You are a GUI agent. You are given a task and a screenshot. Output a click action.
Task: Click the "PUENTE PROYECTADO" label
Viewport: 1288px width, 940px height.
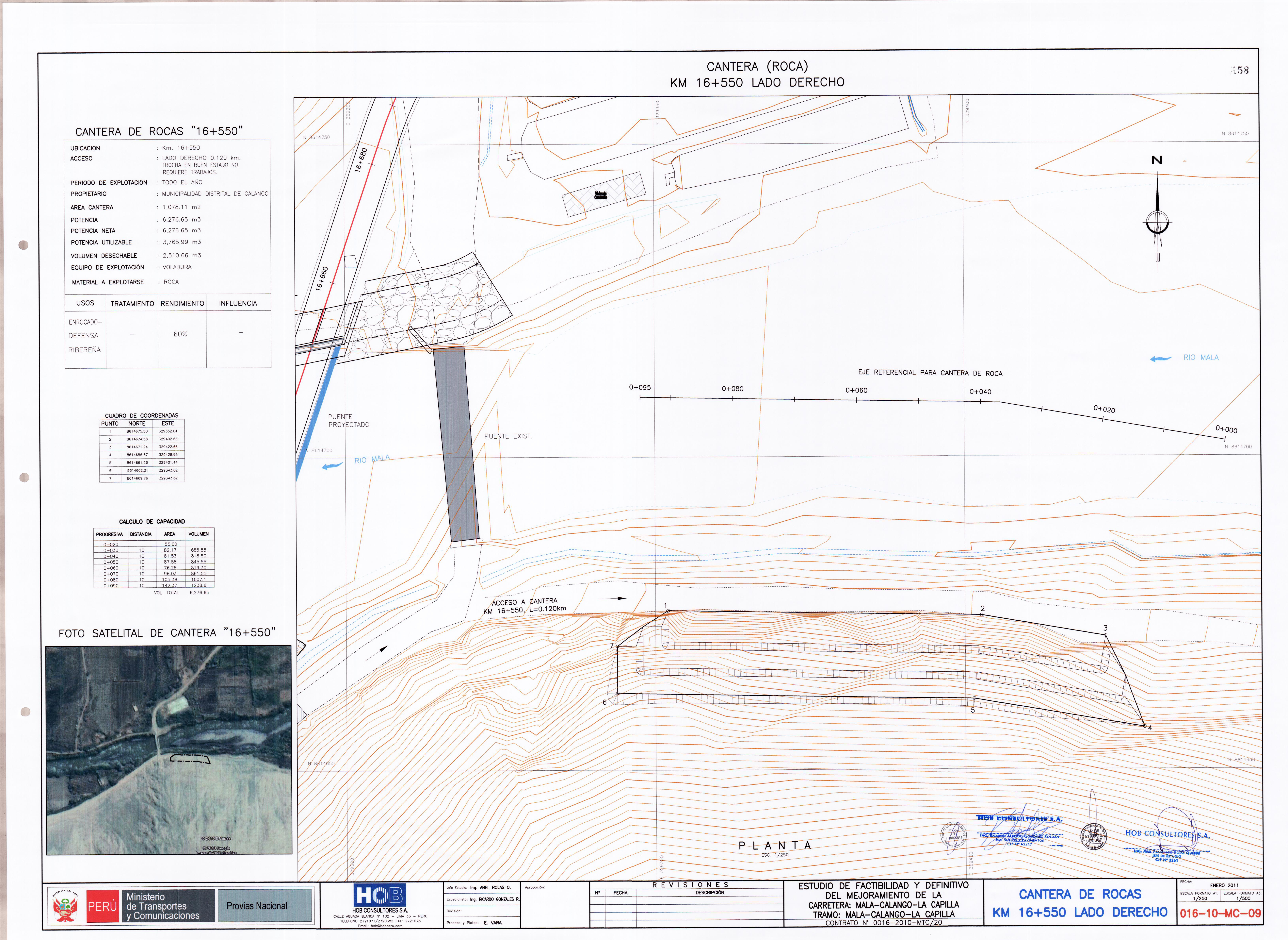[x=349, y=421]
